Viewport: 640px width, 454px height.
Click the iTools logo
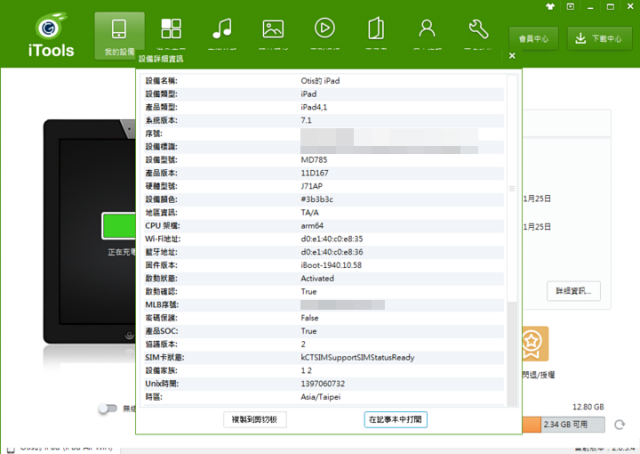tap(51, 35)
